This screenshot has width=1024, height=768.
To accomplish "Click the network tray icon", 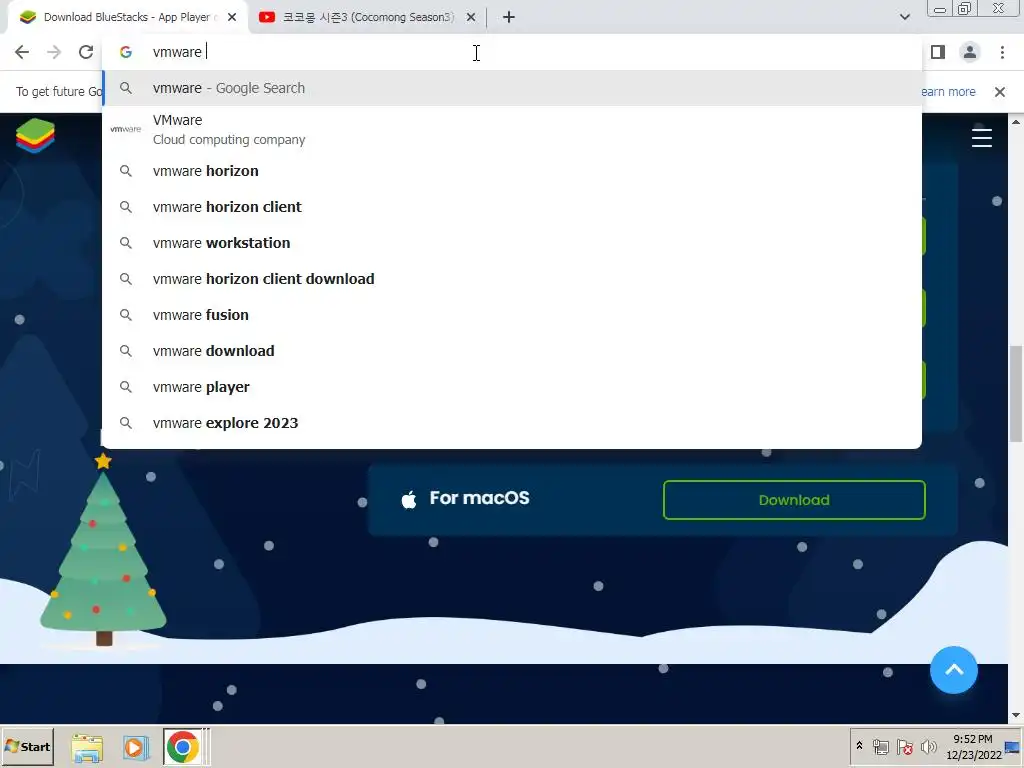I will pyautogui.click(x=881, y=747).
